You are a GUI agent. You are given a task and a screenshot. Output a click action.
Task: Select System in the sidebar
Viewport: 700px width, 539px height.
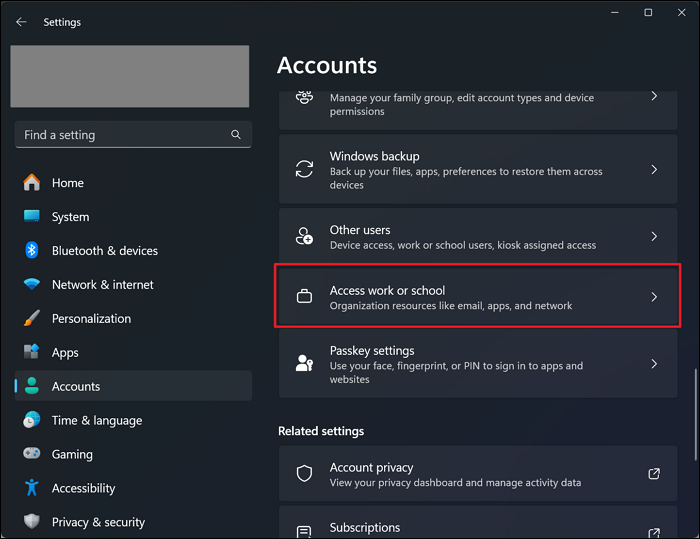pos(70,217)
